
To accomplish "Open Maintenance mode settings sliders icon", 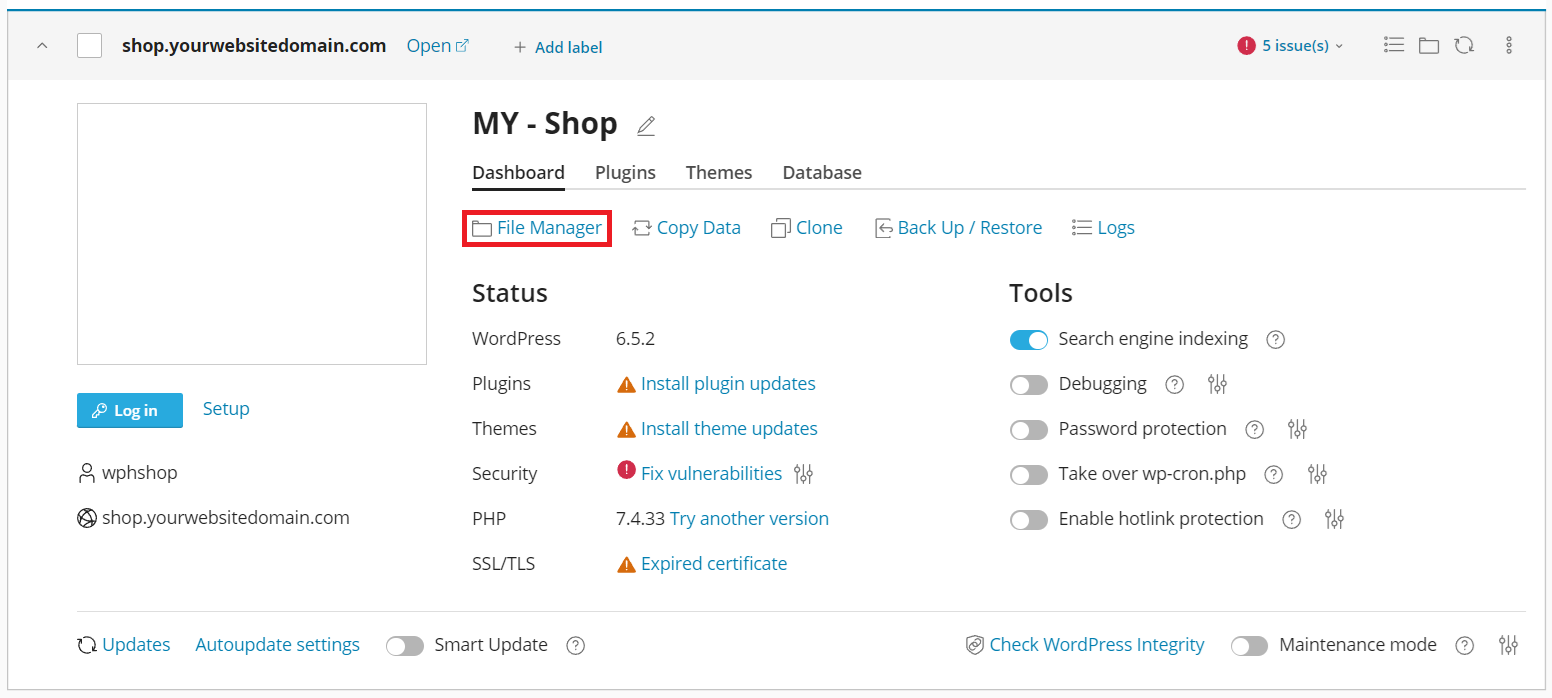I will [1509, 645].
